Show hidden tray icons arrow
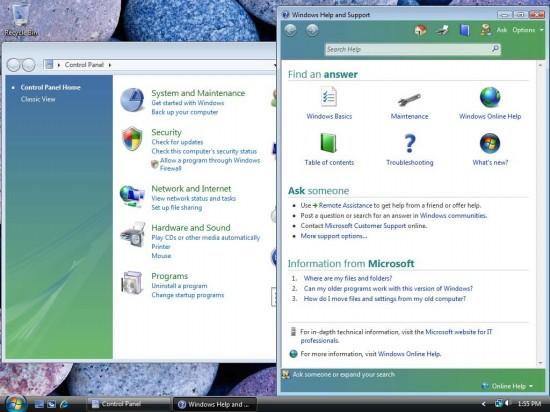This screenshot has width=550, height=412. [484, 404]
